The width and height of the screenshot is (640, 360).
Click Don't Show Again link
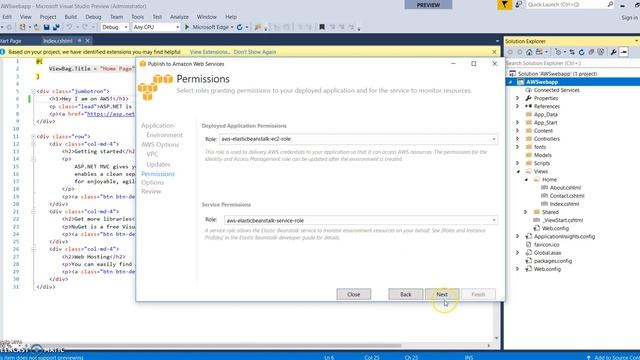(255, 52)
